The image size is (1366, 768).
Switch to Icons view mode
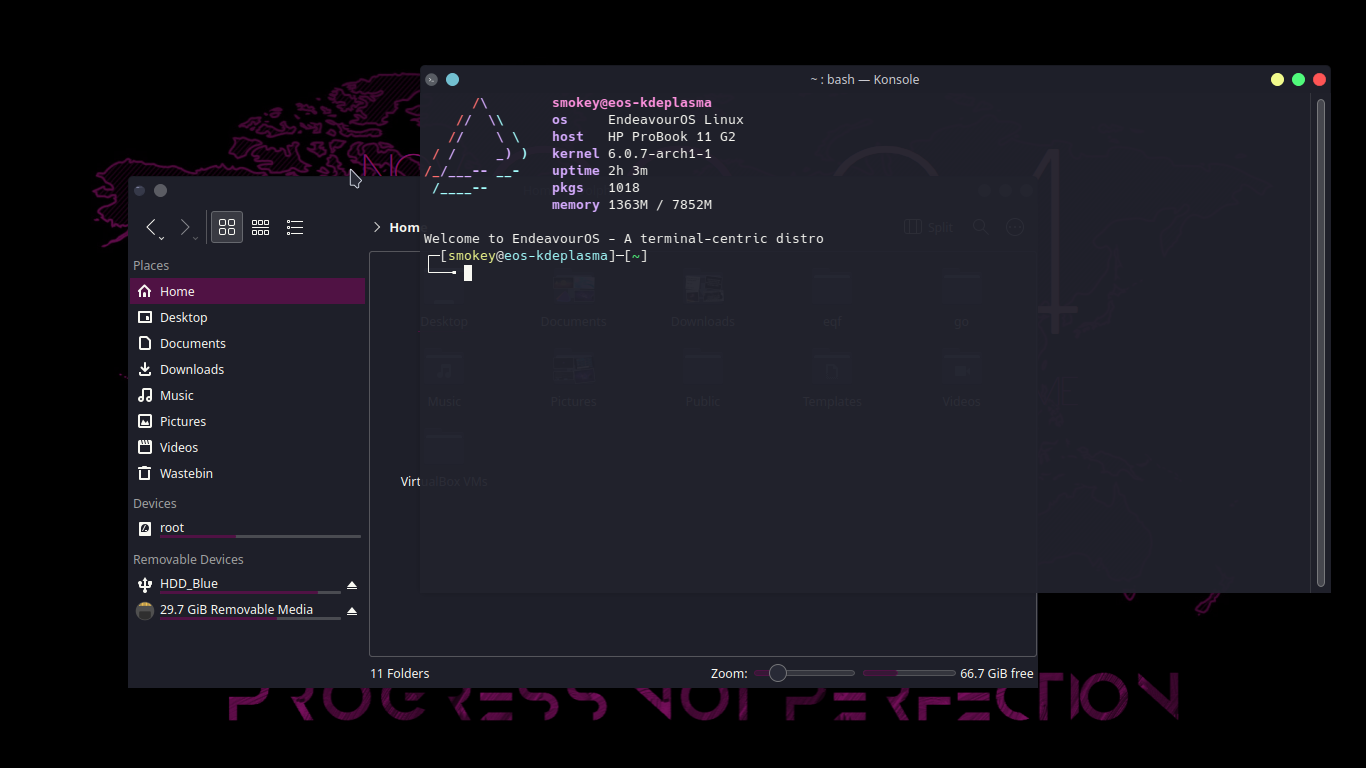(227, 228)
